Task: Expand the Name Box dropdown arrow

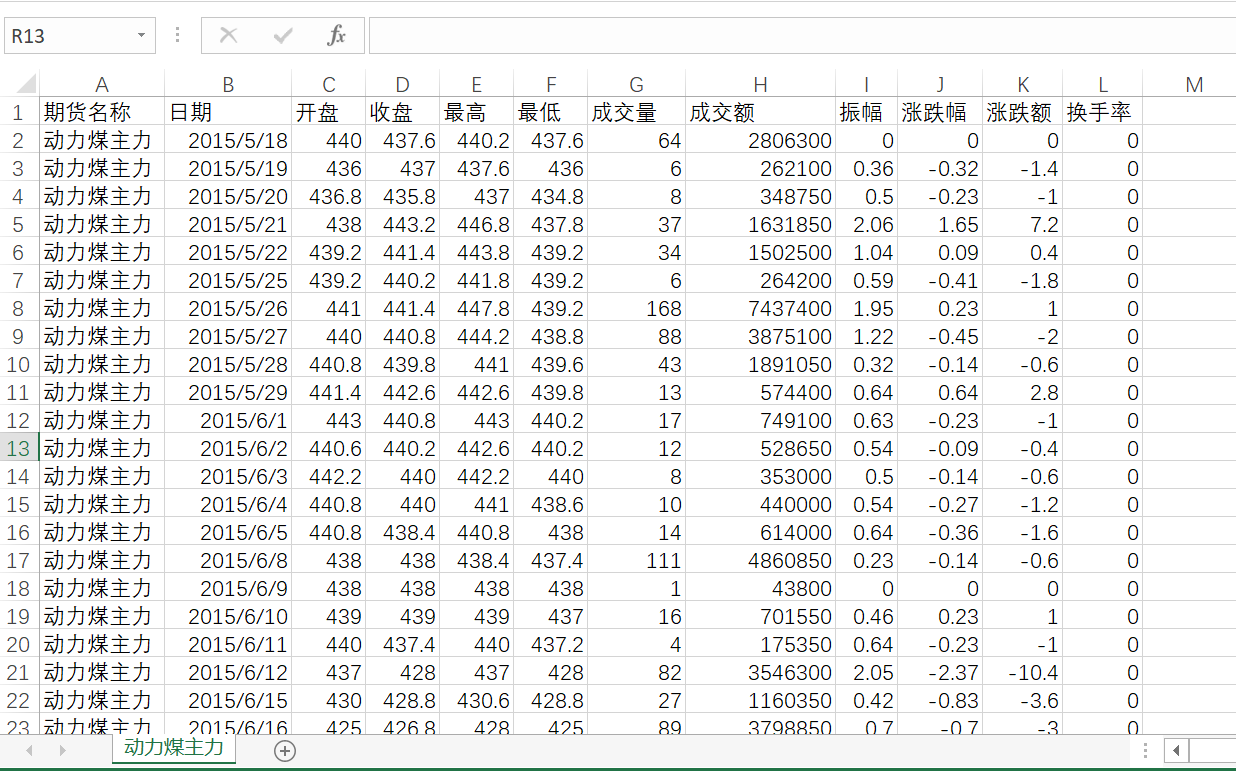Action: coord(141,36)
